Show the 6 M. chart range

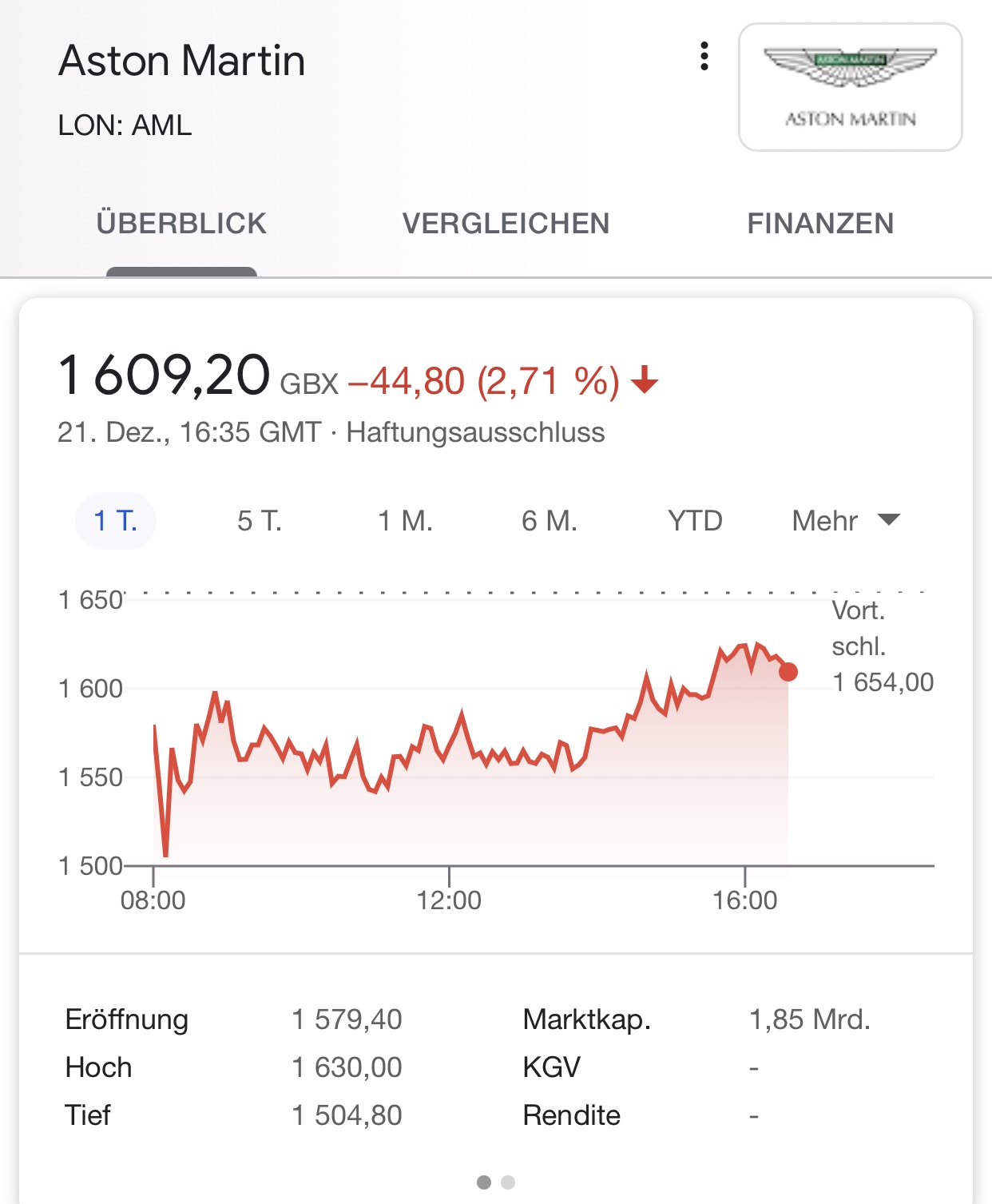(550, 521)
